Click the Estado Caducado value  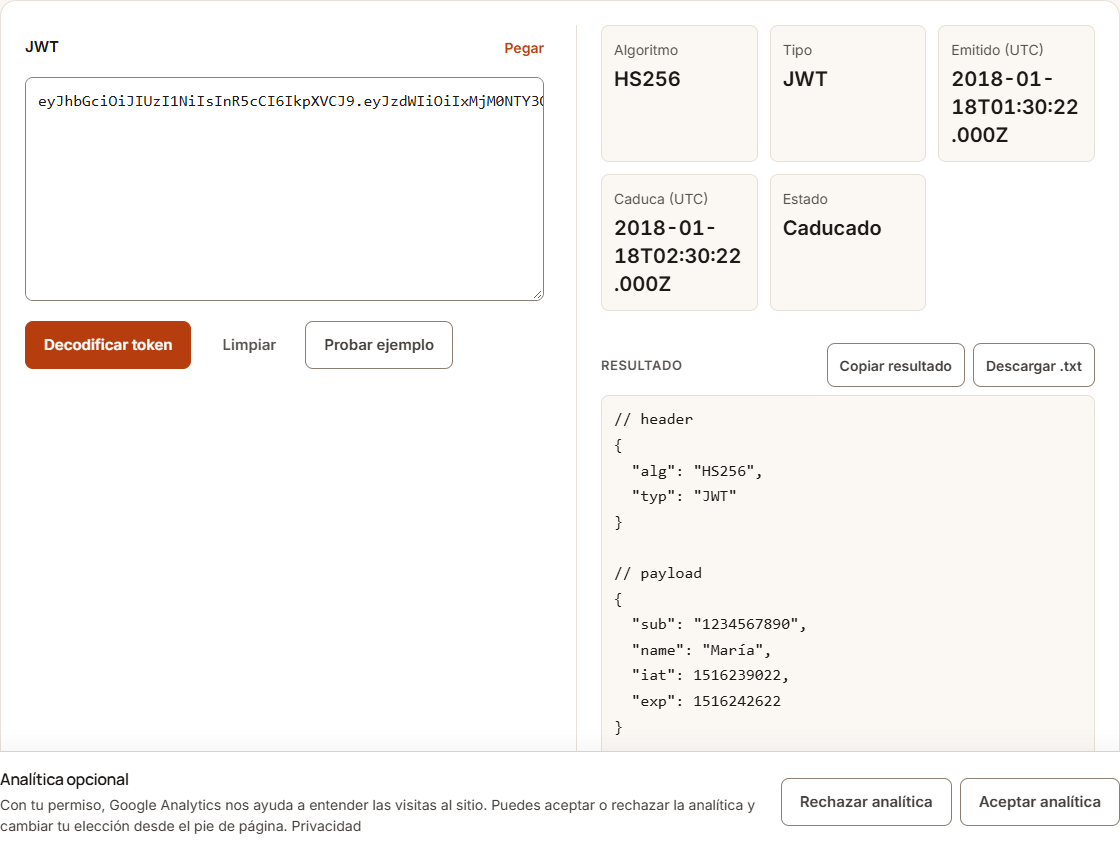(832, 229)
